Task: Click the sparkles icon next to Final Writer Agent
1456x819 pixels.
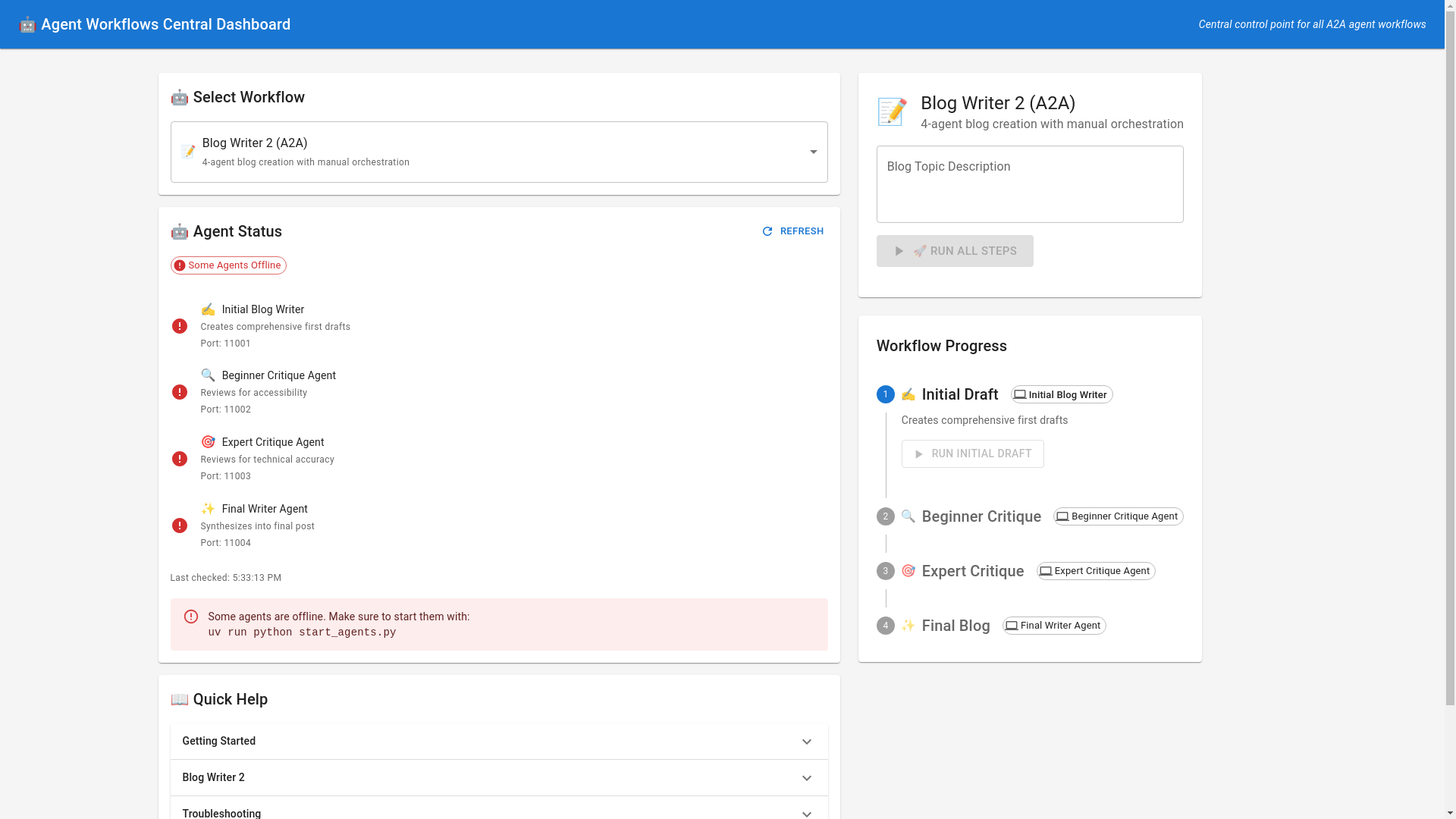Action: (x=208, y=509)
